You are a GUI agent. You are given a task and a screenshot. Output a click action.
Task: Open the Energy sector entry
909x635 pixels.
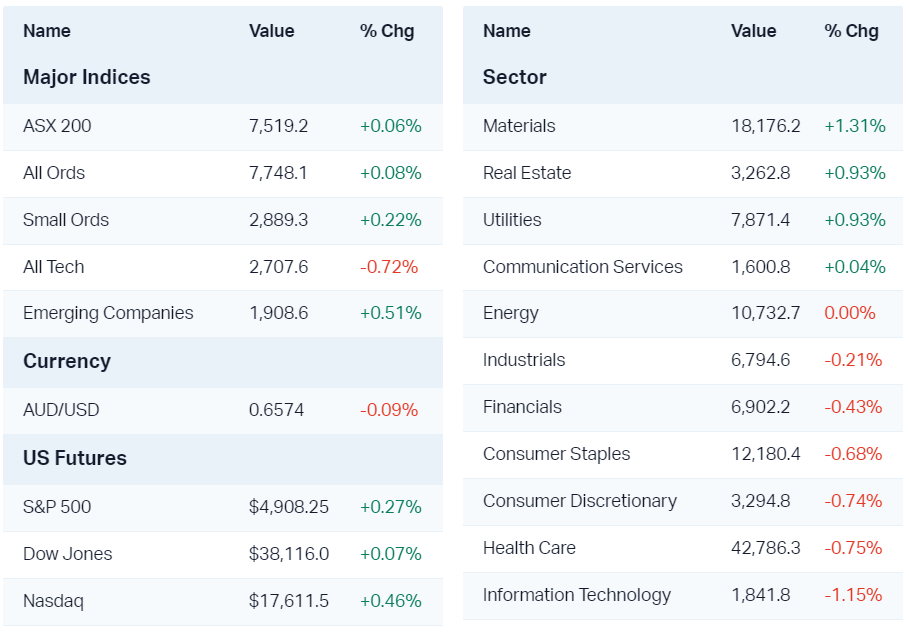click(511, 313)
